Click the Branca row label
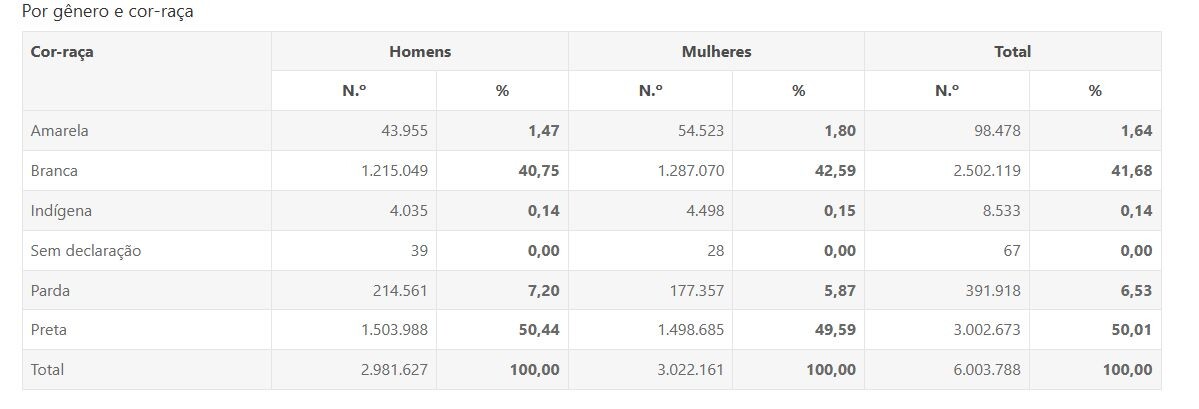The height and width of the screenshot is (409, 1199). tap(54, 171)
